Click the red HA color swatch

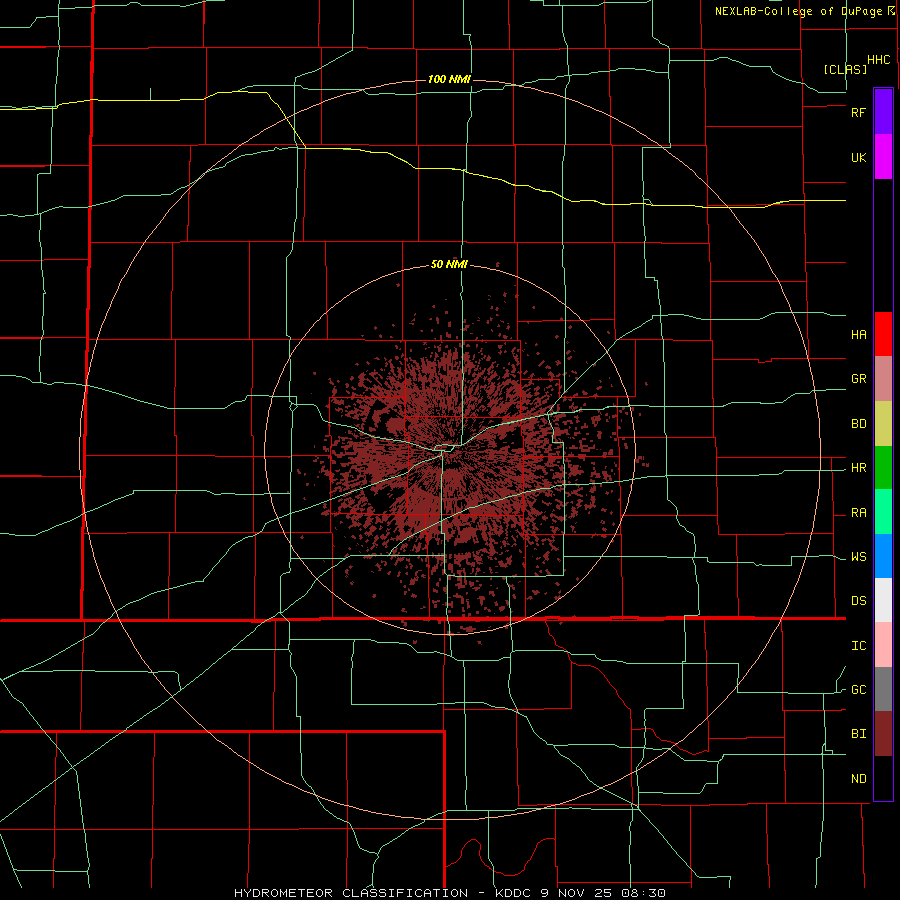[x=883, y=334]
